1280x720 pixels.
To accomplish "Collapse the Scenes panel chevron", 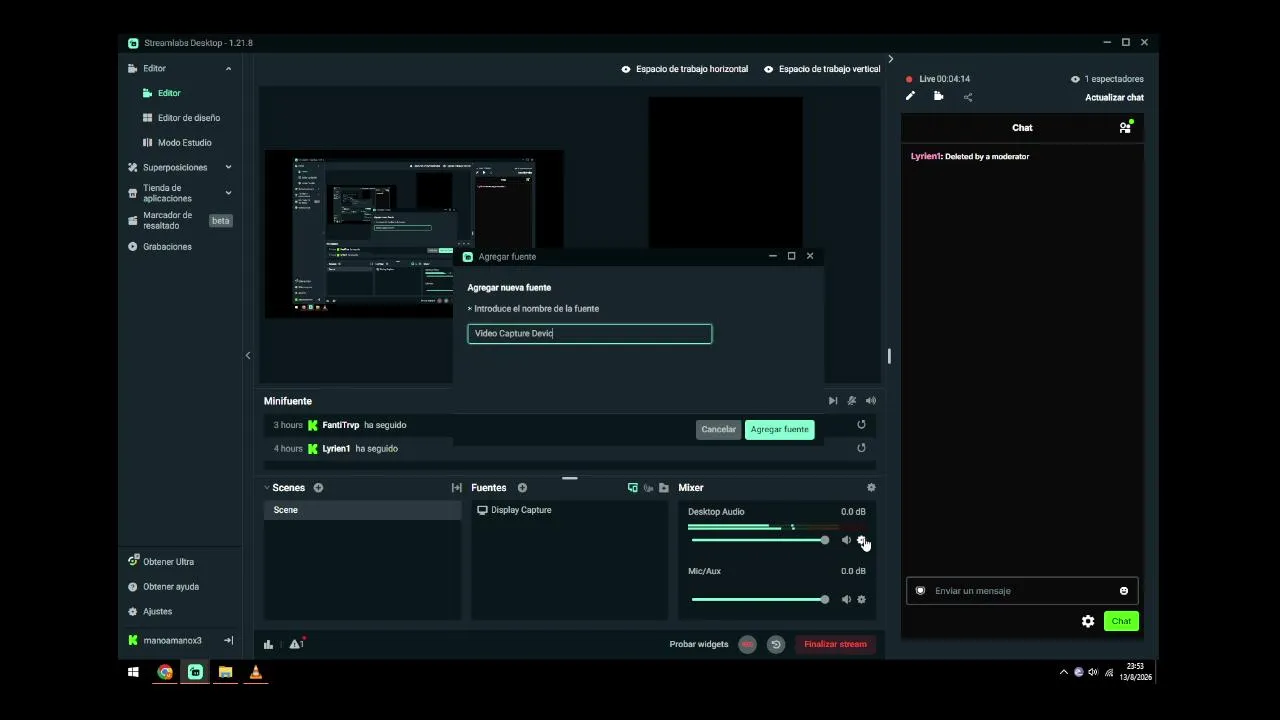I will coord(267,488).
